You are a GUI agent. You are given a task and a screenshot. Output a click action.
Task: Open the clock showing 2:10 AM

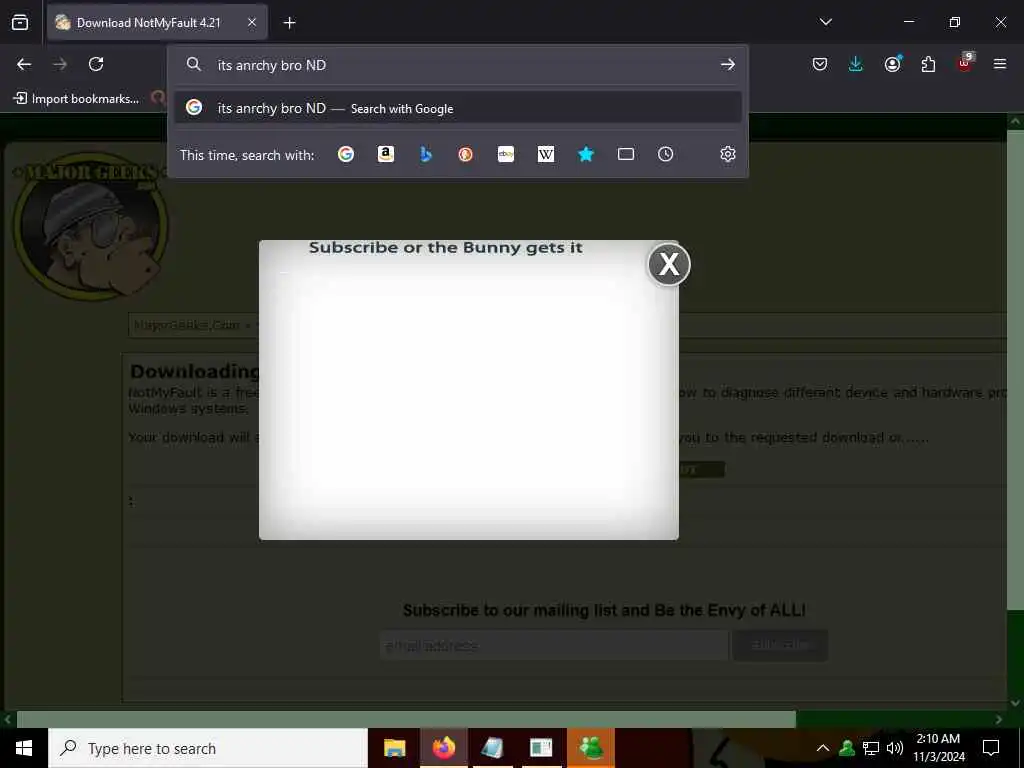(938, 748)
